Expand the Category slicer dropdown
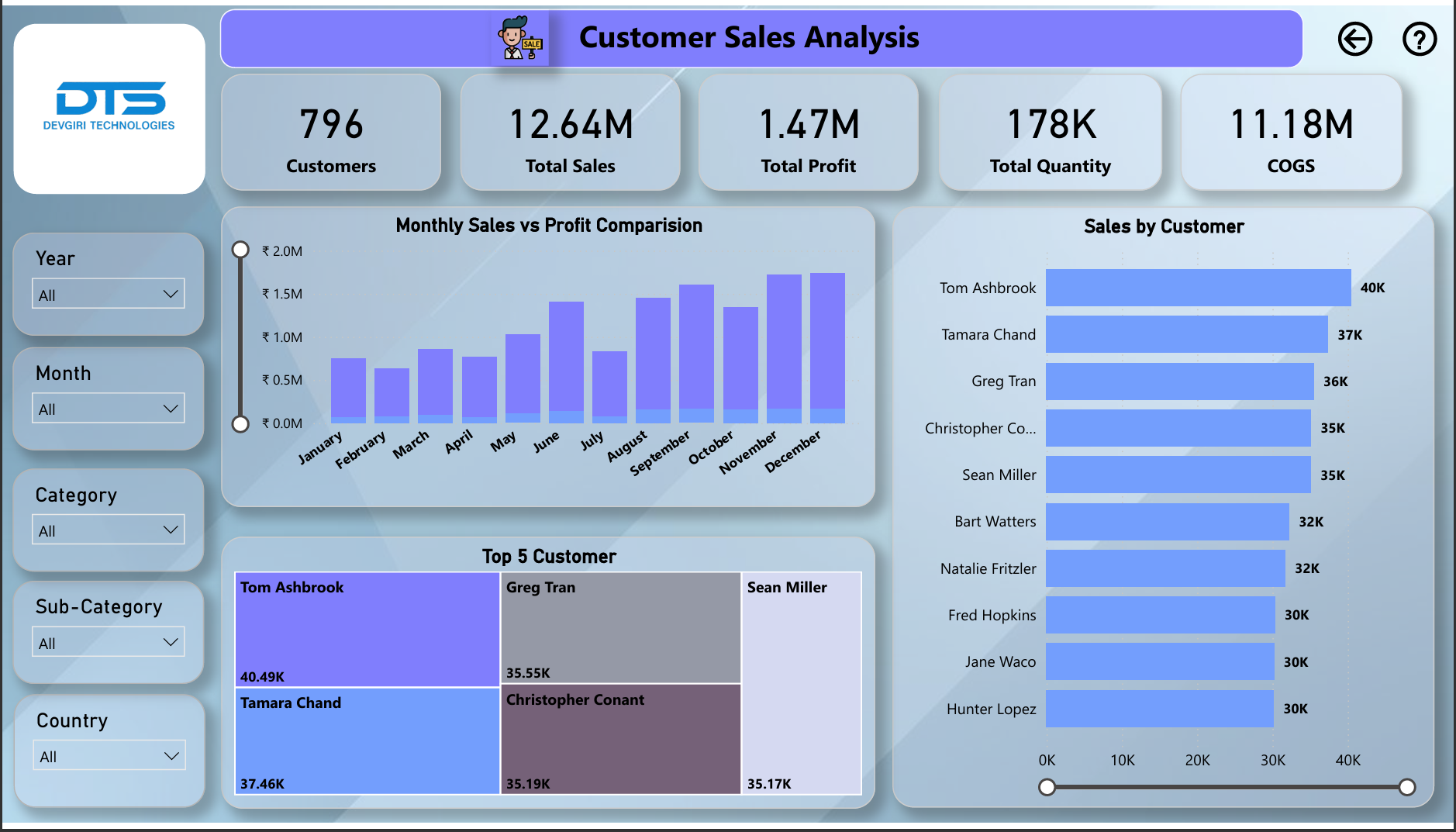 pos(109,530)
